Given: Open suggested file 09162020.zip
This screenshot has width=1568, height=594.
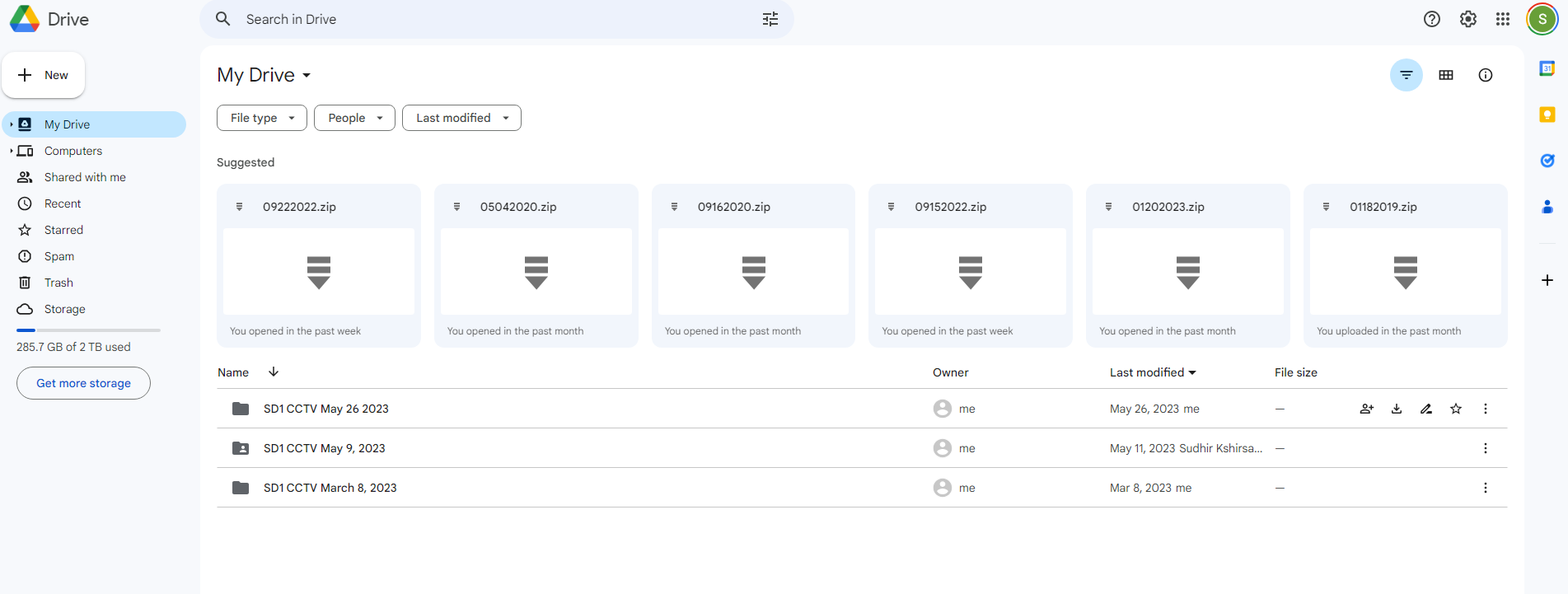Looking at the screenshot, I should click(753, 265).
